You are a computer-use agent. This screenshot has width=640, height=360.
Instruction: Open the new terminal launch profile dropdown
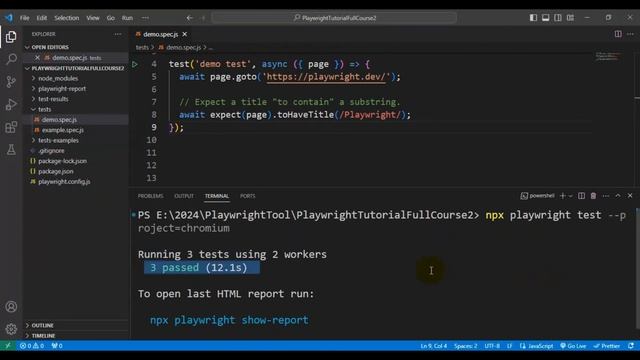click(571, 196)
